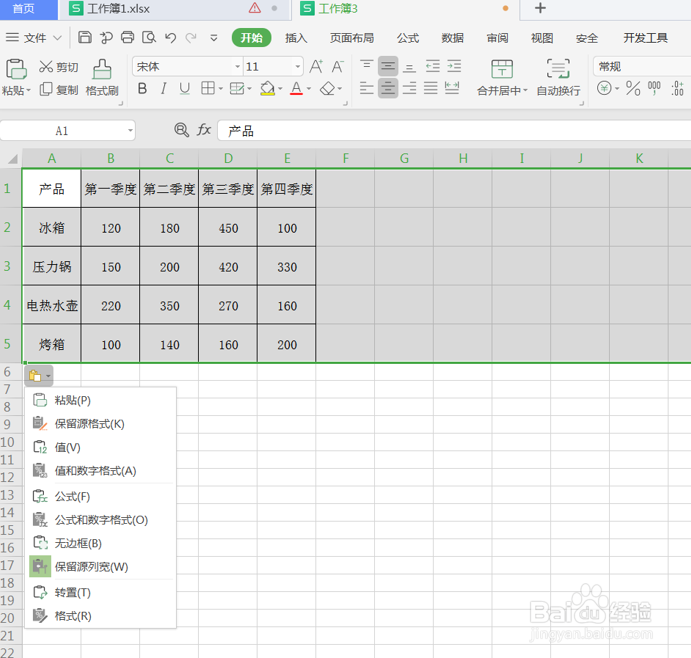Image resolution: width=691 pixels, height=658 pixels.
Task: Choose 值(V) paste option
Action: 101,447
